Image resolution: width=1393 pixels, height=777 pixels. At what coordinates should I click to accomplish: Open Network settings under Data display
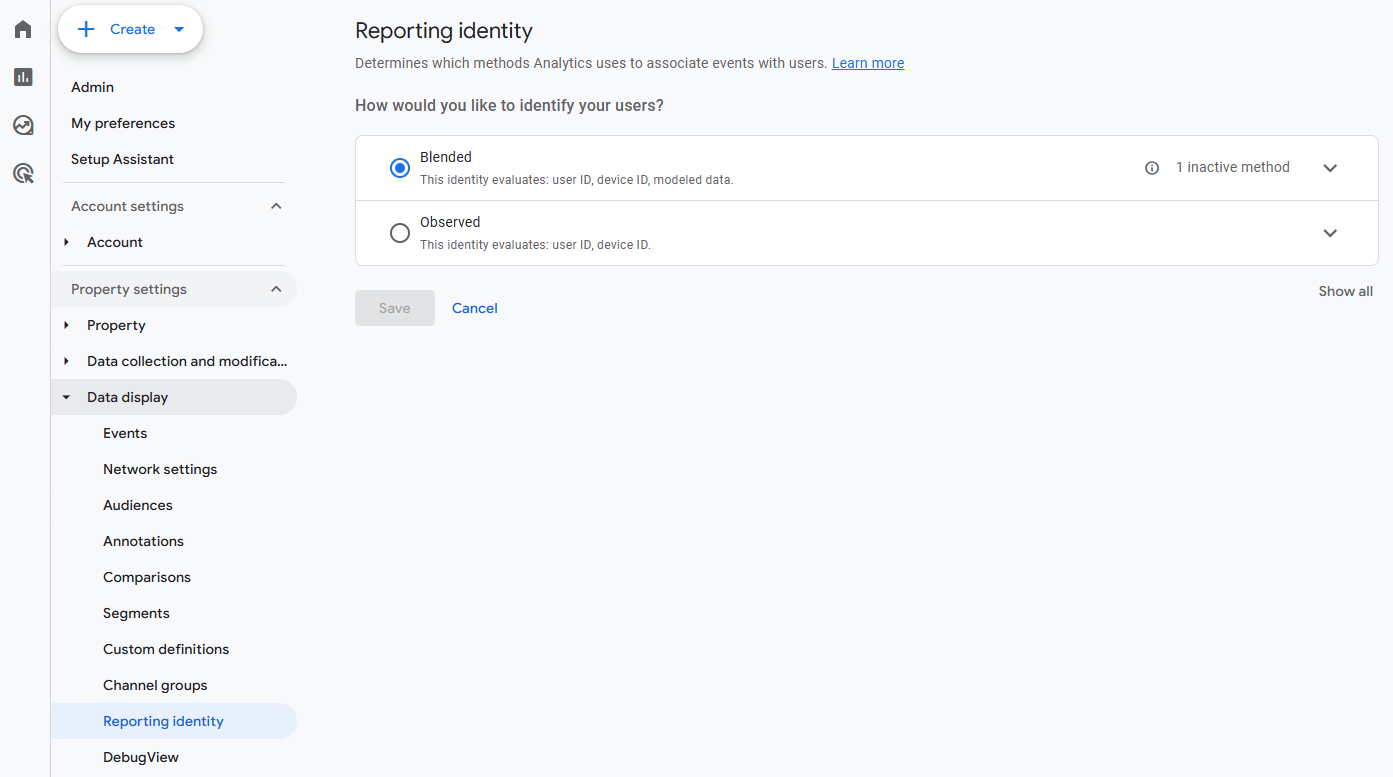click(160, 469)
